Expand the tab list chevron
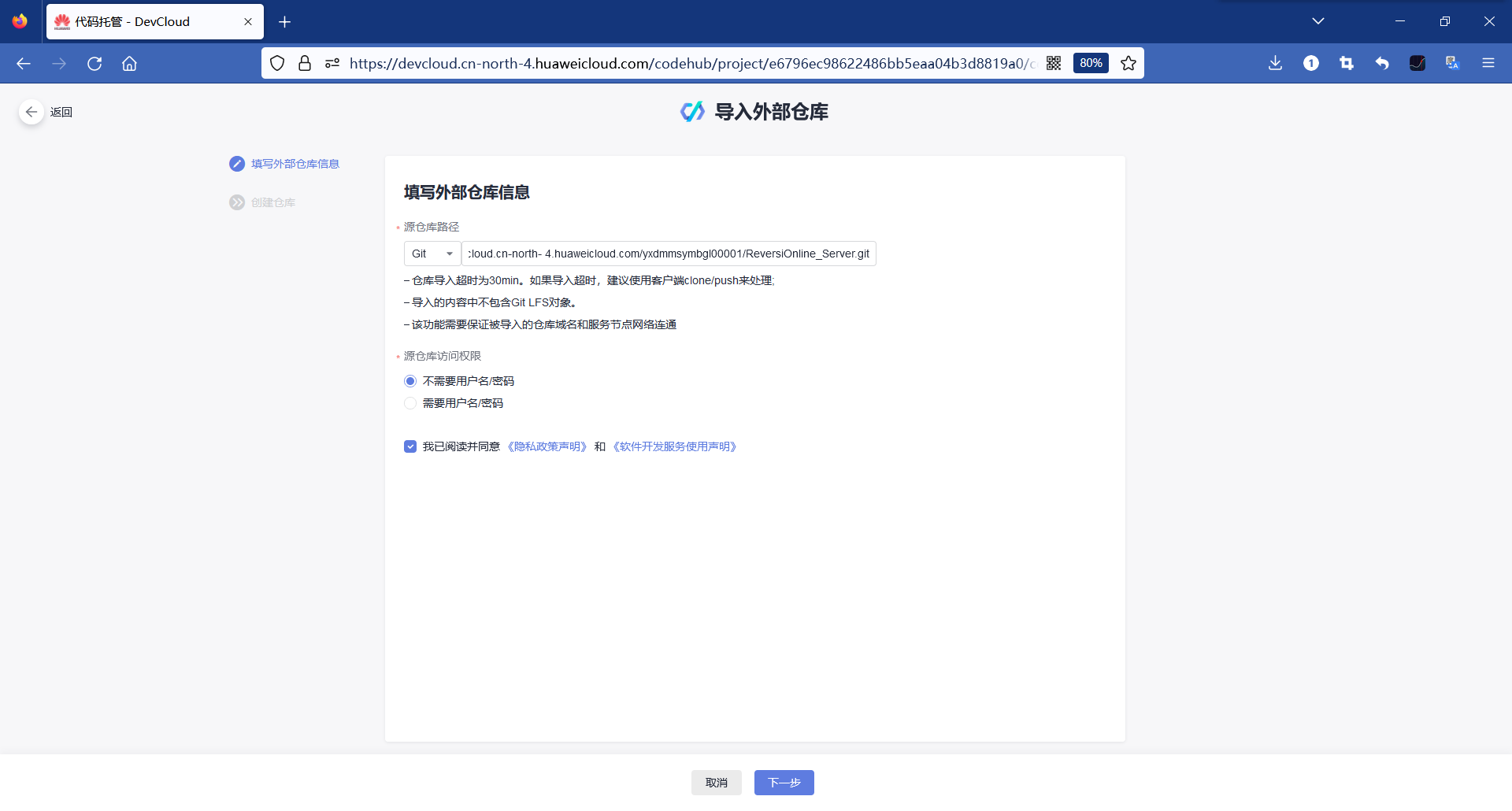1512x811 pixels. coord(1318,21)
